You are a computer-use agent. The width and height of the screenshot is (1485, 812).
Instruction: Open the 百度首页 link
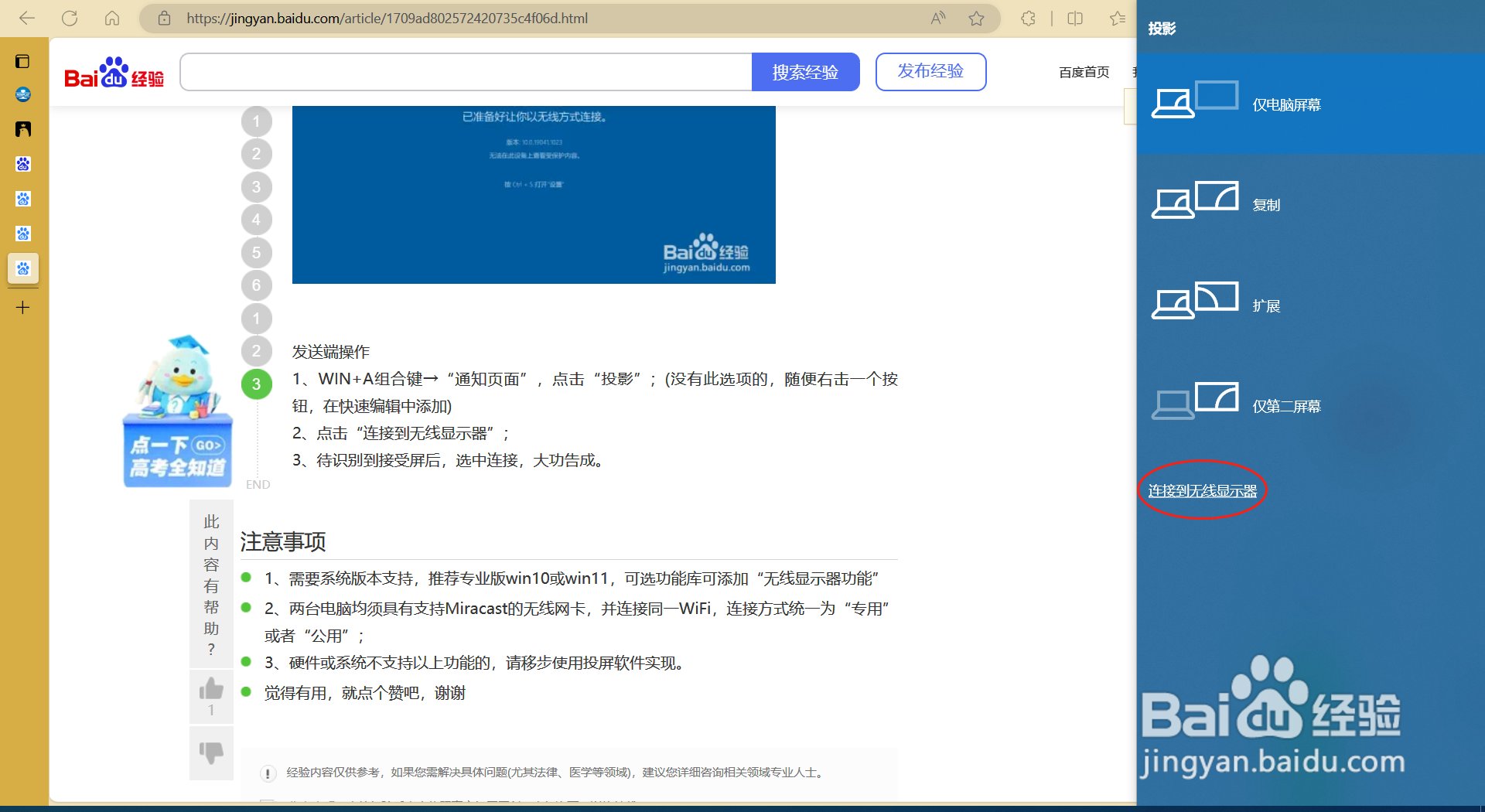(1084, 72)
